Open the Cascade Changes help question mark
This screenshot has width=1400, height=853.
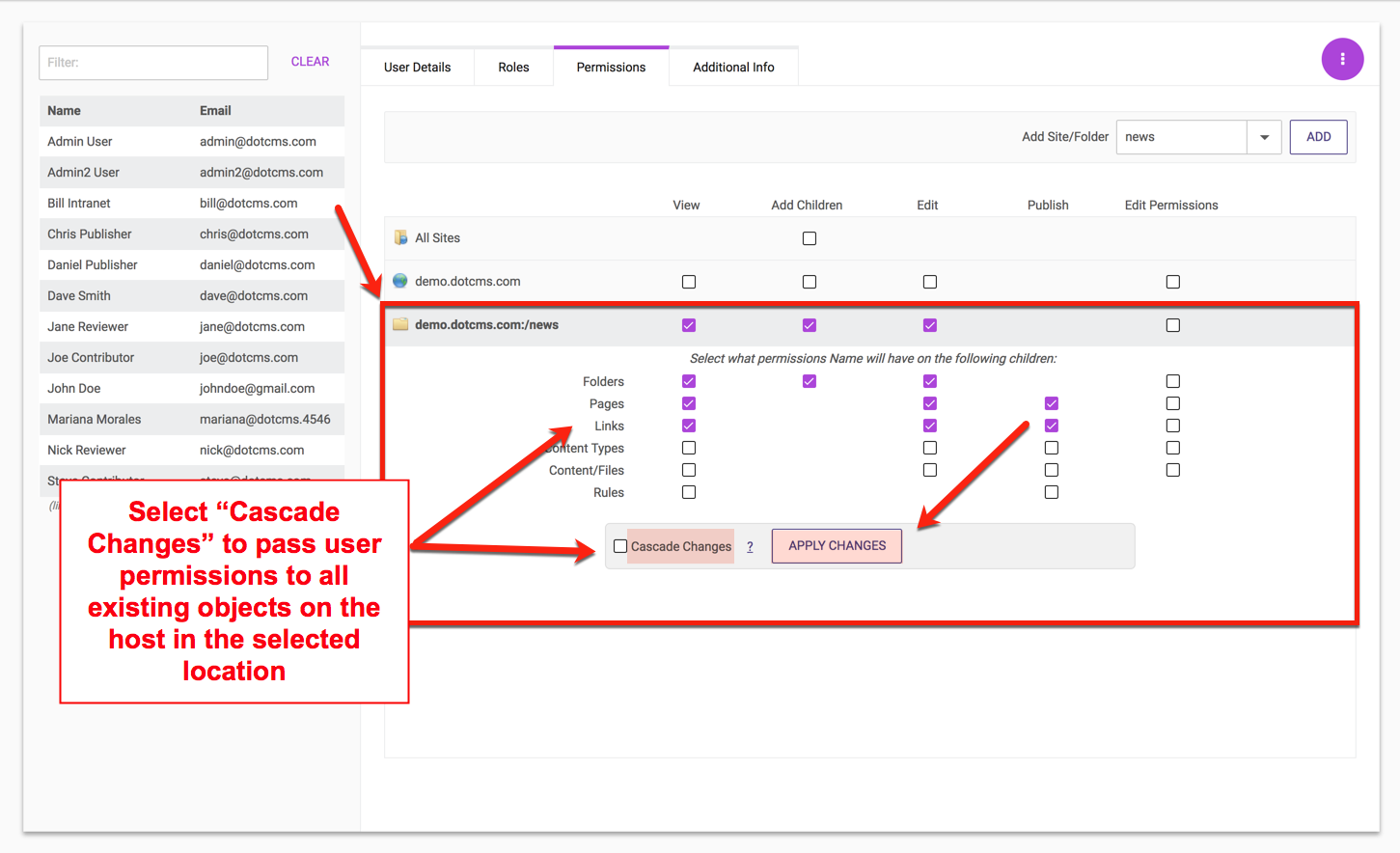click(x=750, y=546)
